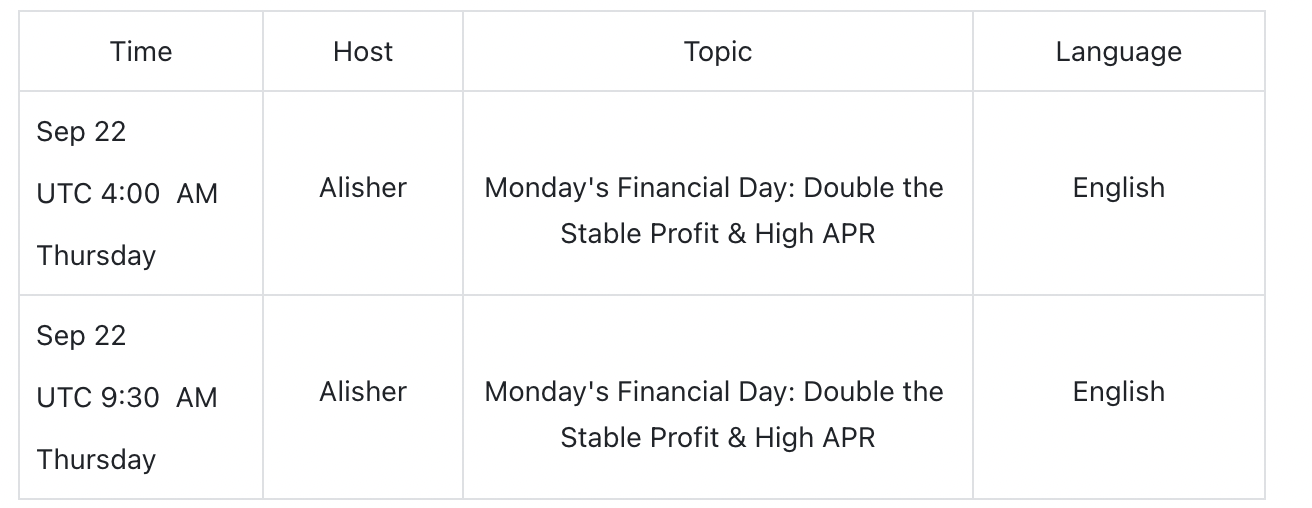
Task: Select Thursday in the 9:30 AM session row
Action: coord(96,459)
